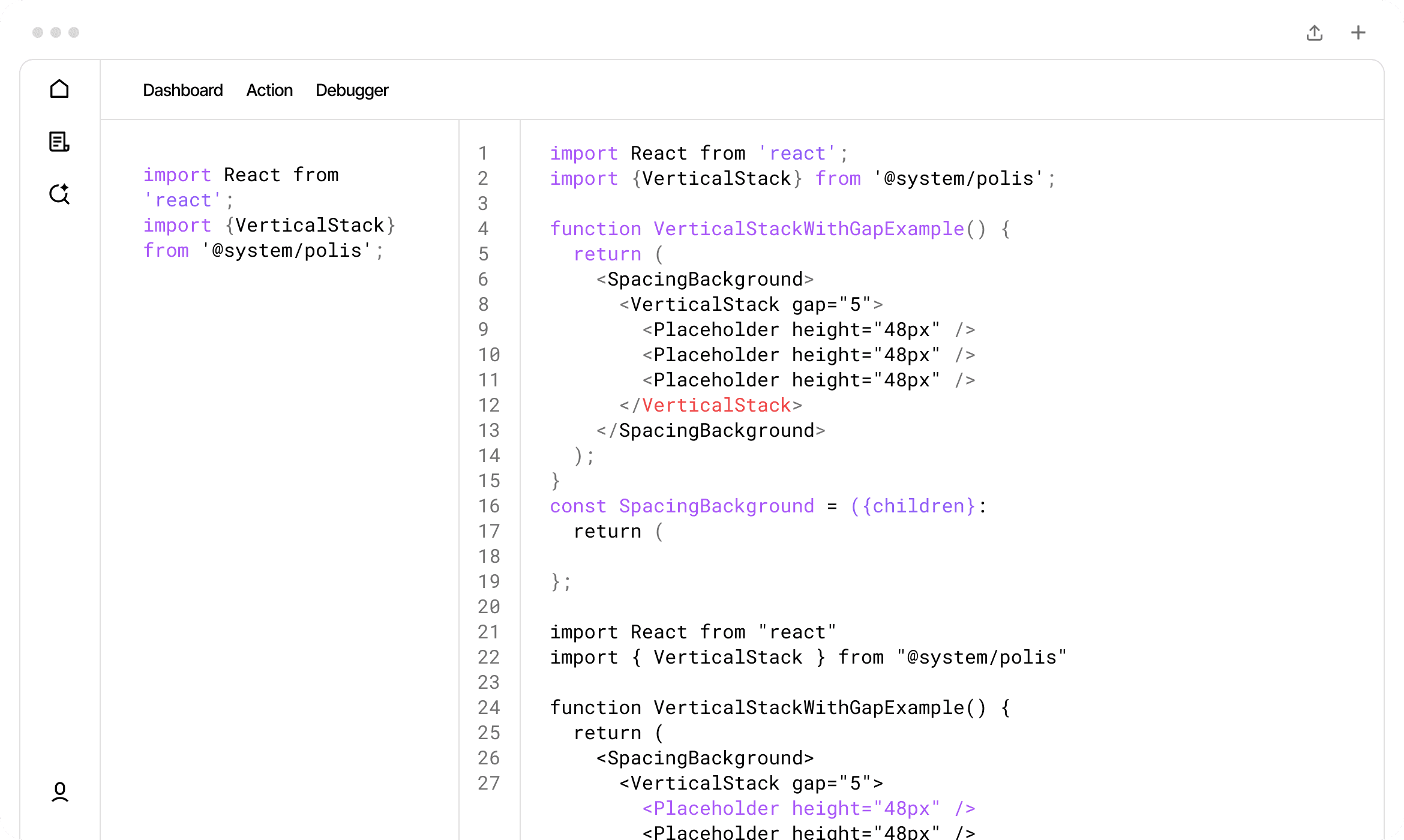Switch to the Dashboard tab
Viewport: 1404px width, 840px height.
click(182, 90)
